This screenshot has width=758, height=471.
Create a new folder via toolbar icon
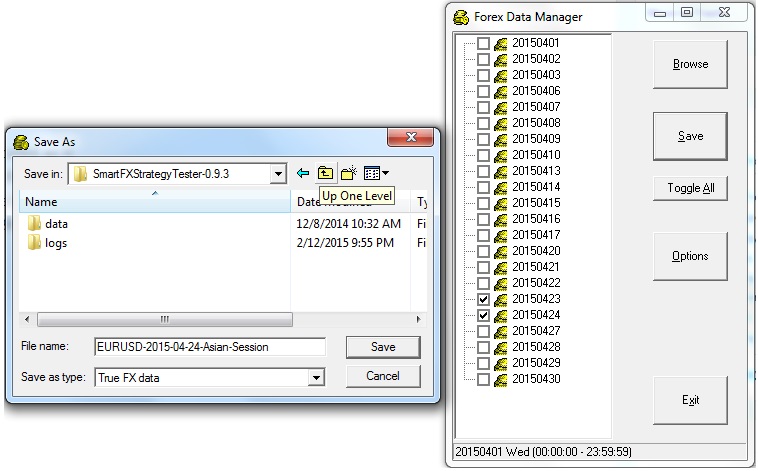pos(349,173)
